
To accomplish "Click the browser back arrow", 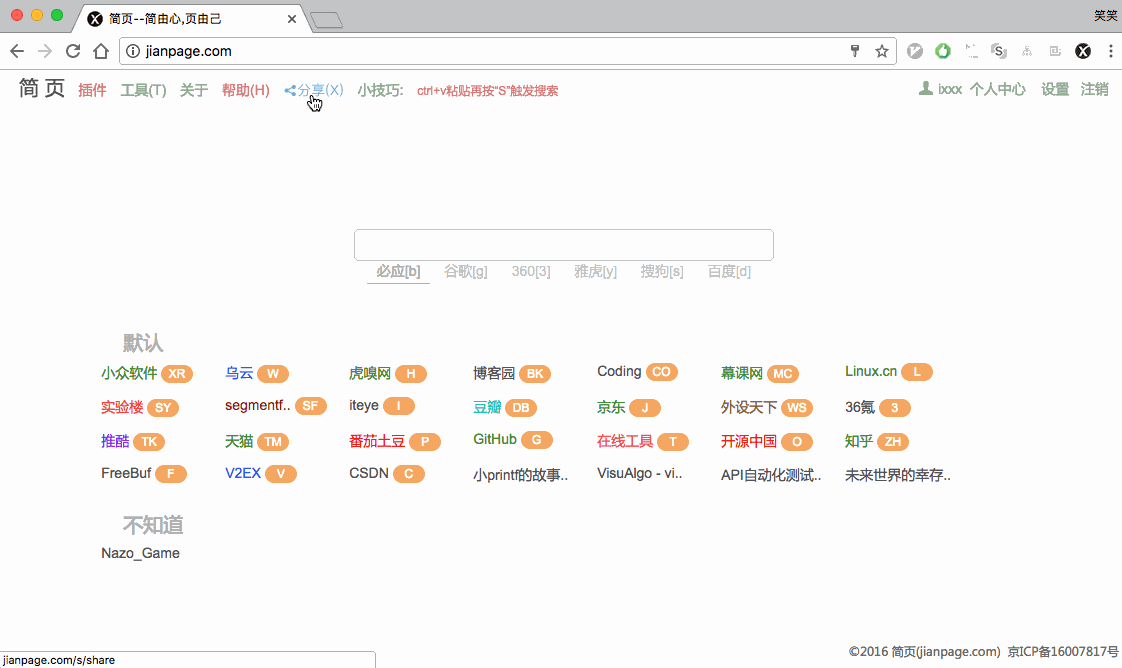I will (x=17, y=51).
